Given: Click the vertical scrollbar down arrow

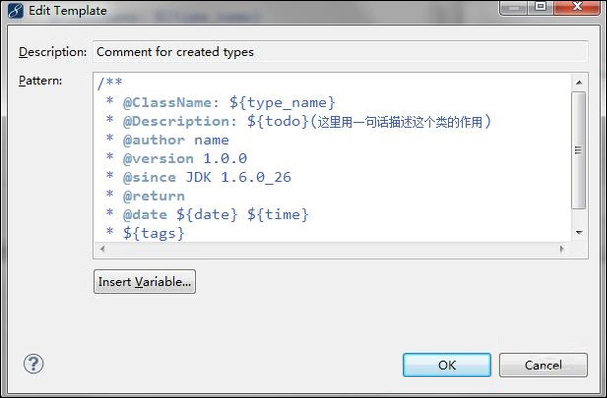Looking at the screenshot, I should (x=579, y=232).
